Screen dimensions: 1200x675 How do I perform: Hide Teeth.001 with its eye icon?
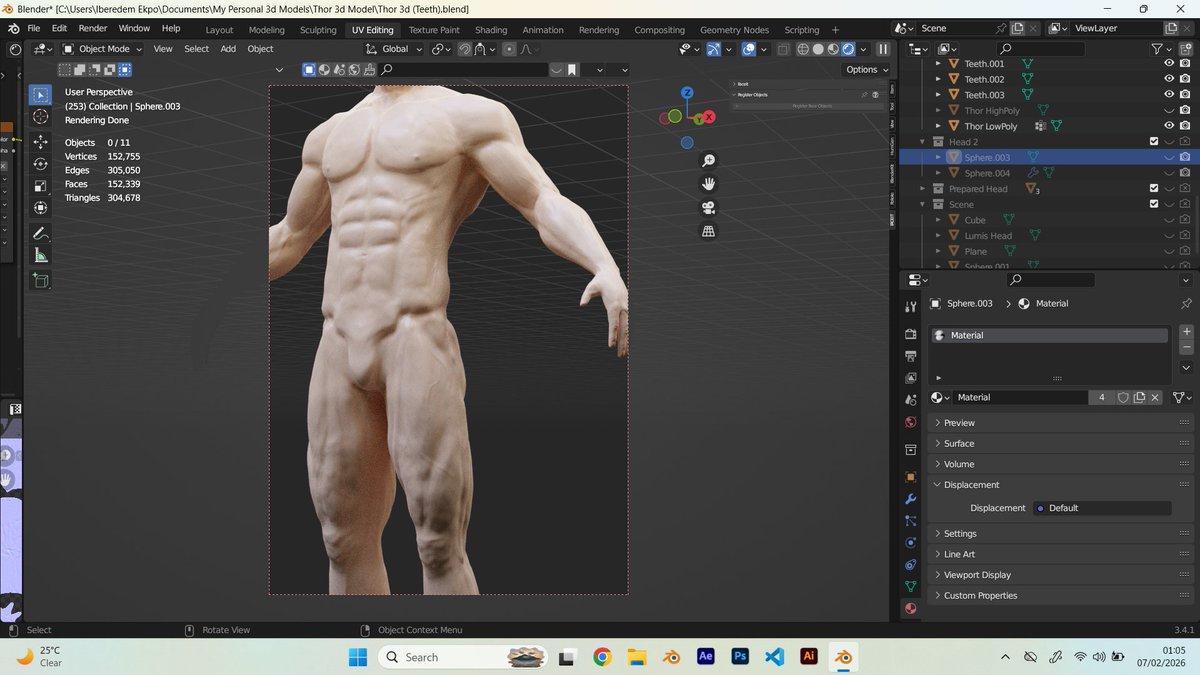[1169, 63]
